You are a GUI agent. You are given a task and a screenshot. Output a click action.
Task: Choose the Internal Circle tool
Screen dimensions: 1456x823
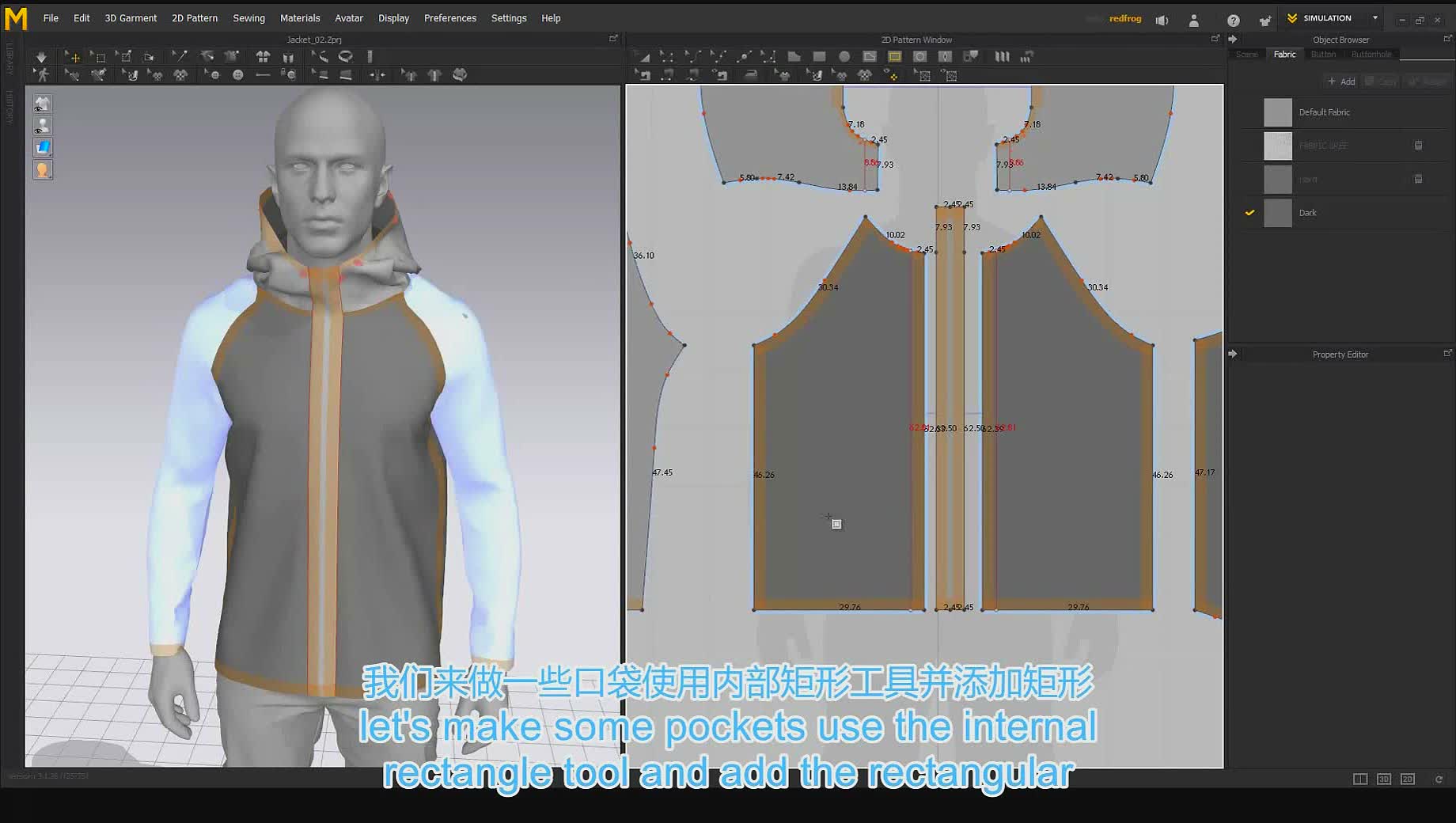pyautogui.click(x=919, y=56)
